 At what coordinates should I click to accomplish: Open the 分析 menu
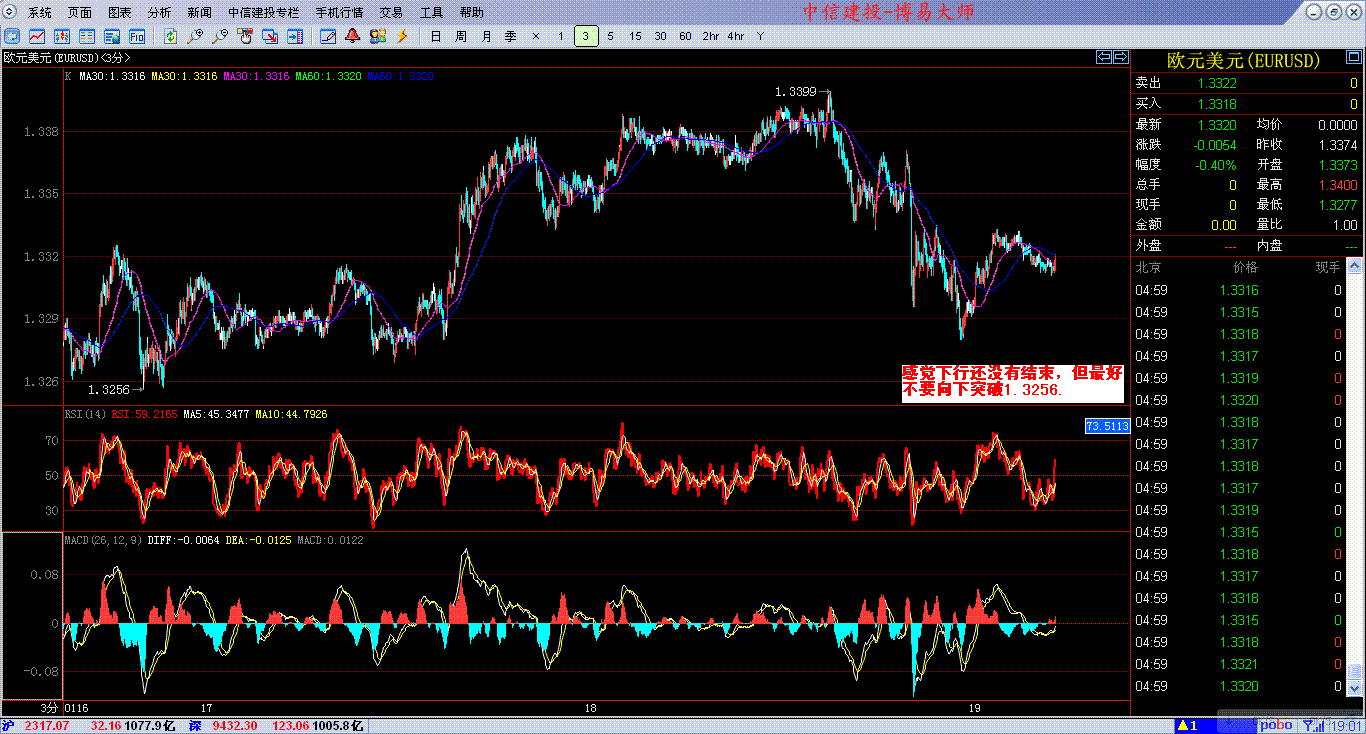[159, 13]
